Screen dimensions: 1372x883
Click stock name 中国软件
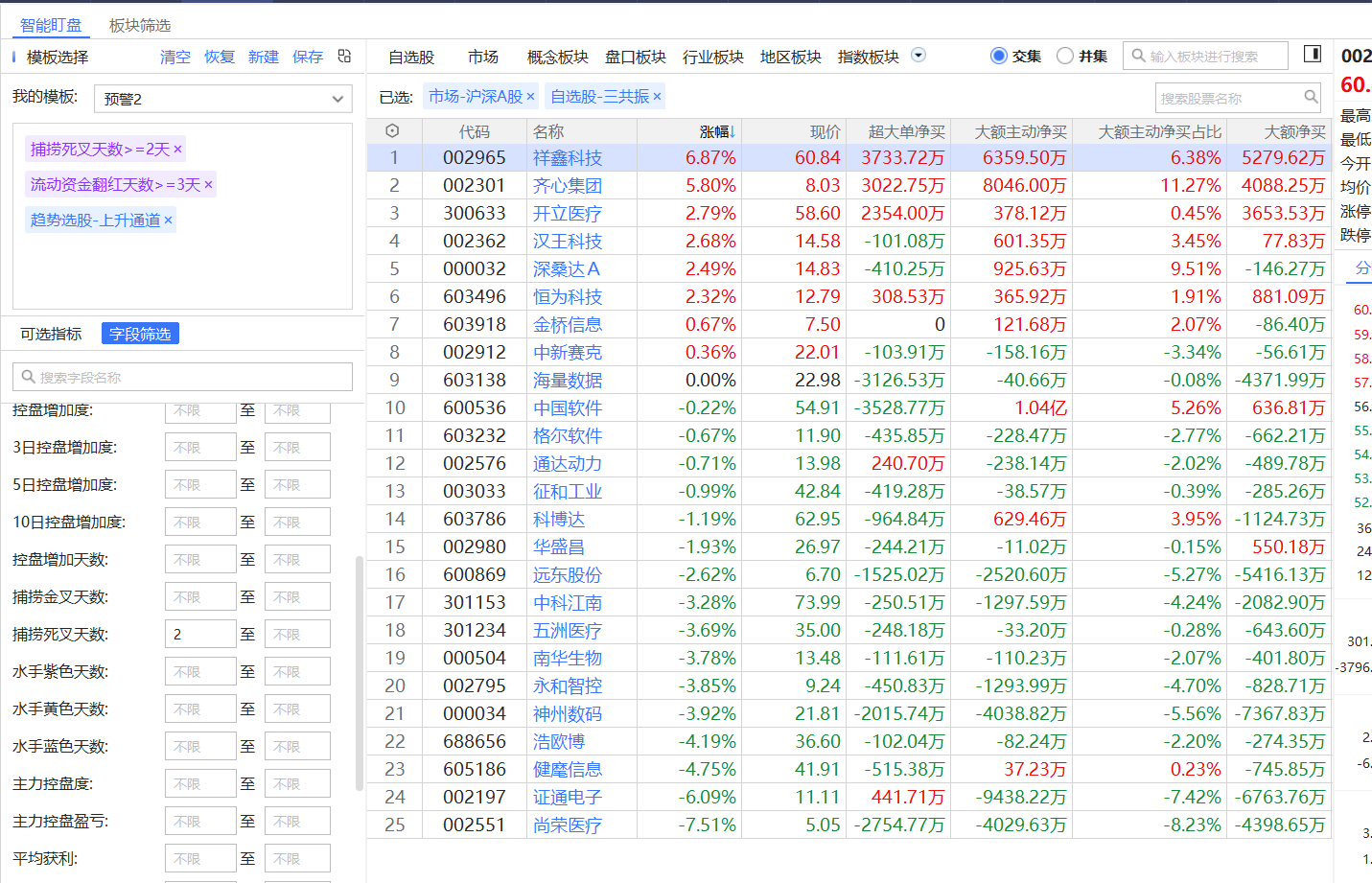568,407
